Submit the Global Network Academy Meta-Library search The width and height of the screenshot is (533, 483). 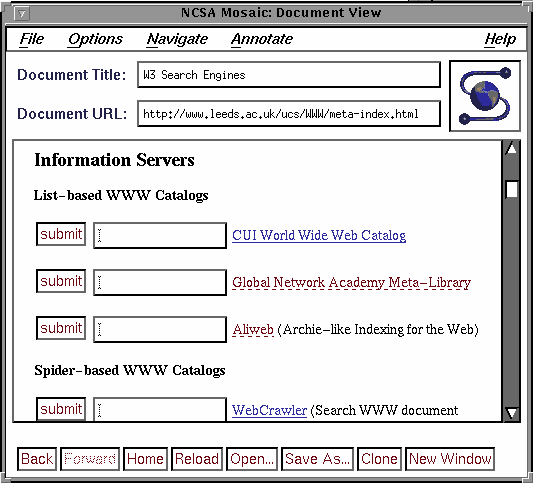point(61,281)
